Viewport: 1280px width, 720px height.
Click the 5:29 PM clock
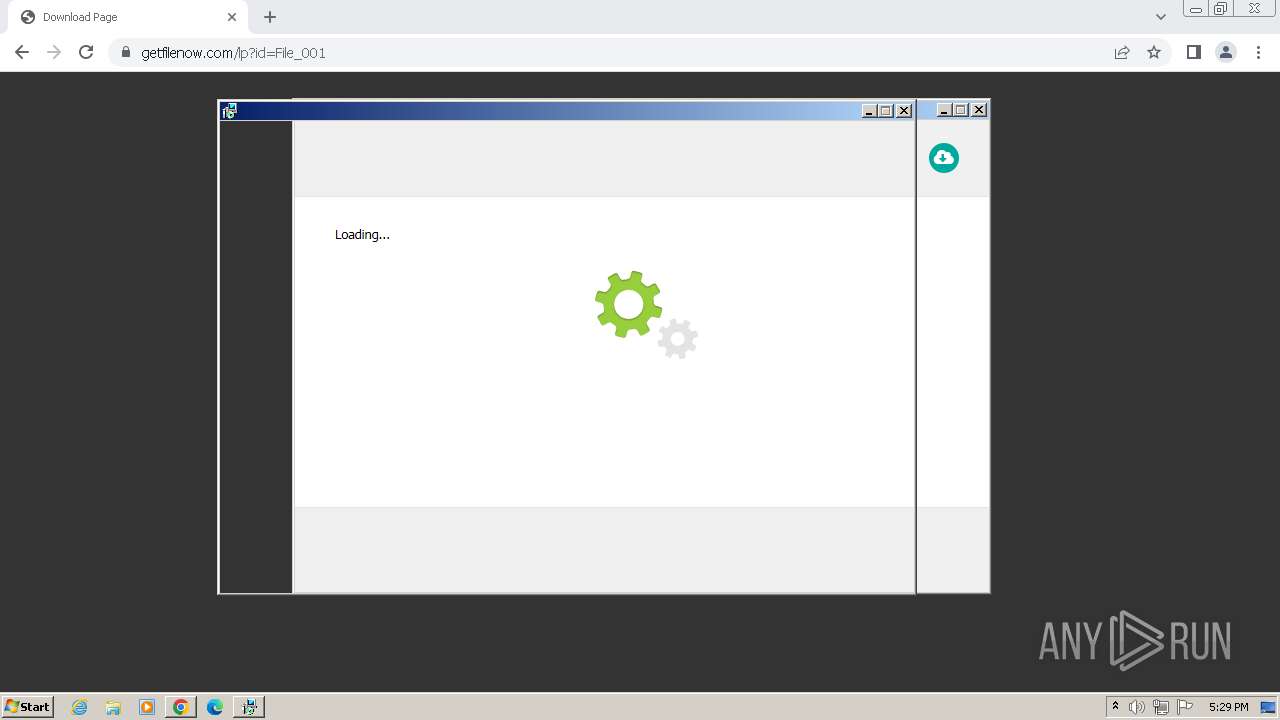click(x=1228, y=707)
